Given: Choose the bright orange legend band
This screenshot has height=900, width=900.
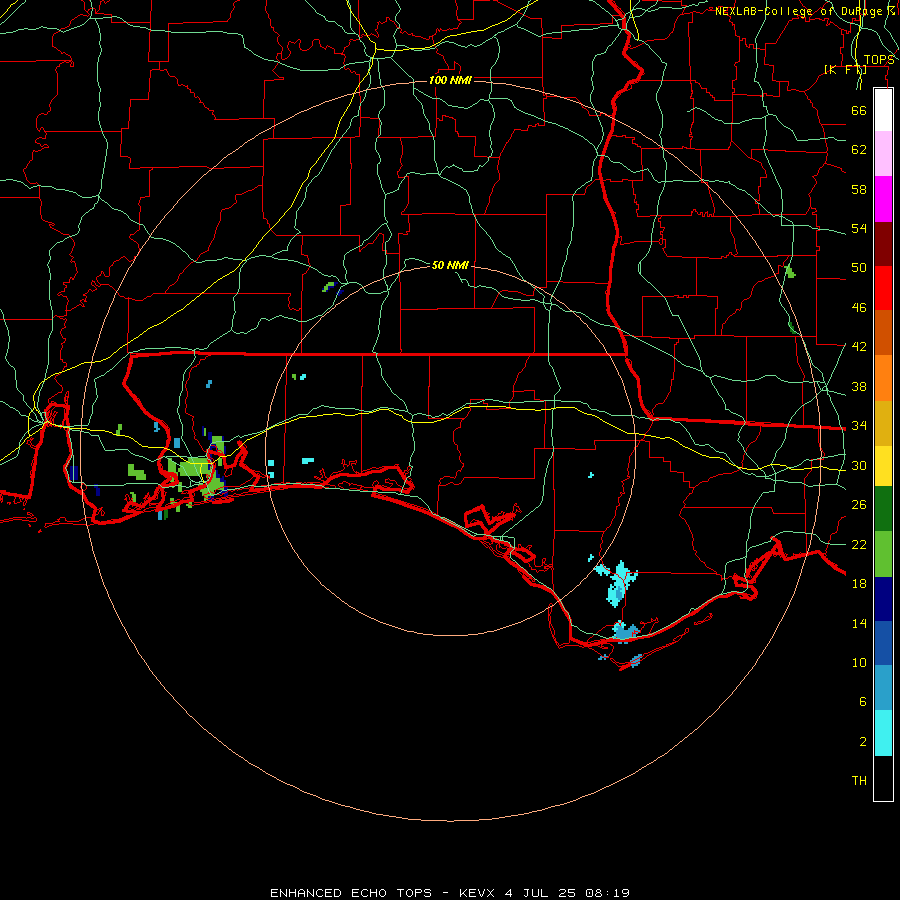Looking at the screenshot, I should (x=883, y=378).
